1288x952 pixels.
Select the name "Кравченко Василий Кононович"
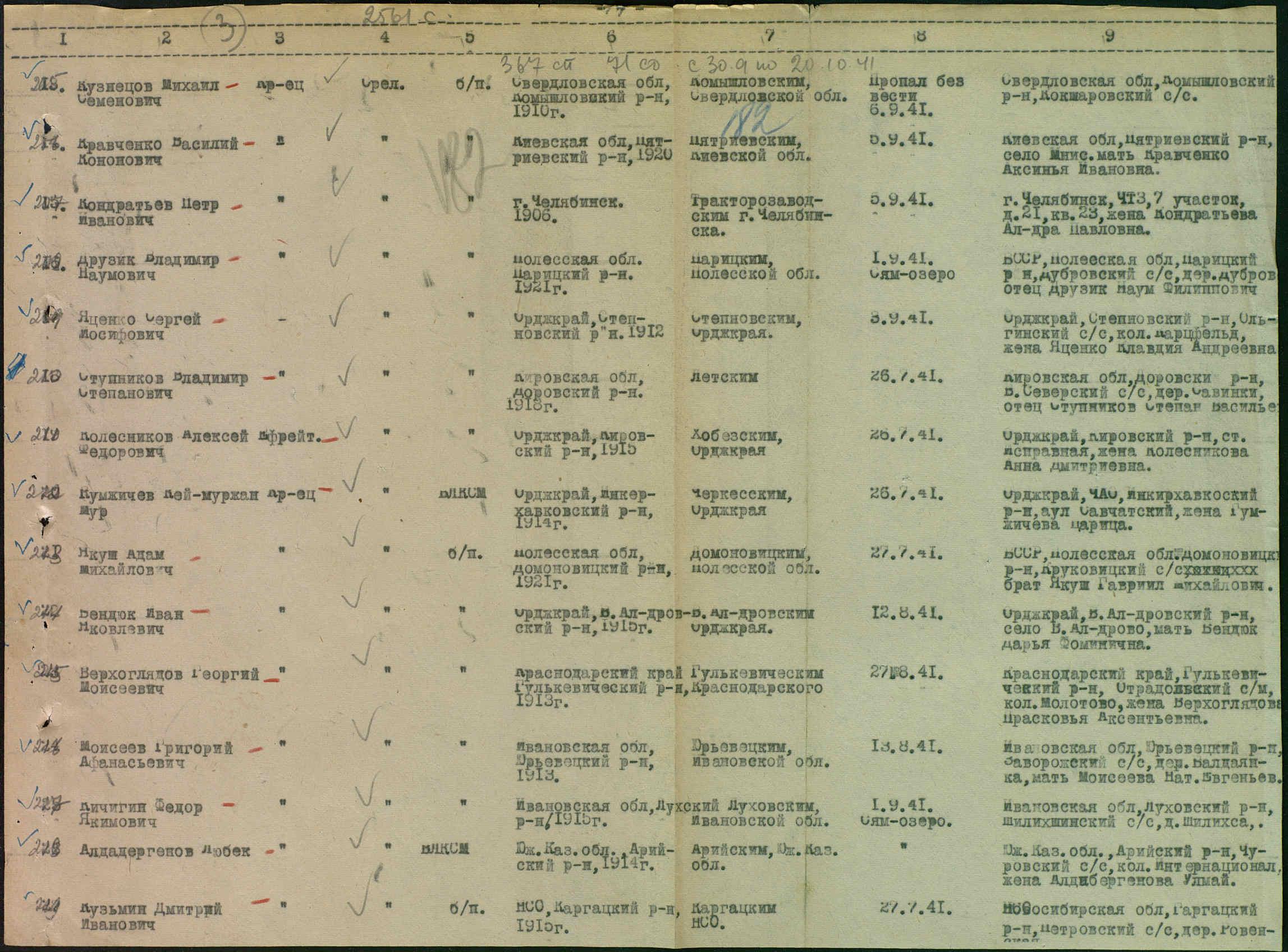(158, 152)
